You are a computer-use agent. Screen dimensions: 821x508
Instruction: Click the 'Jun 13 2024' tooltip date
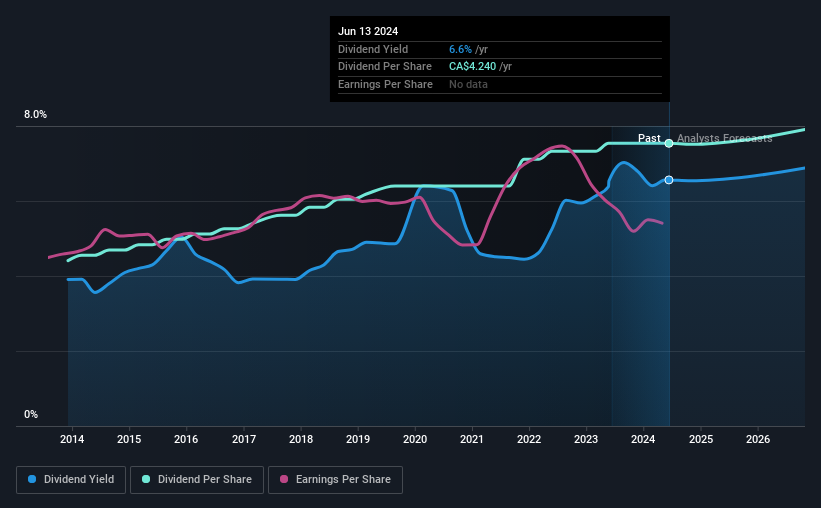[368, 31]
